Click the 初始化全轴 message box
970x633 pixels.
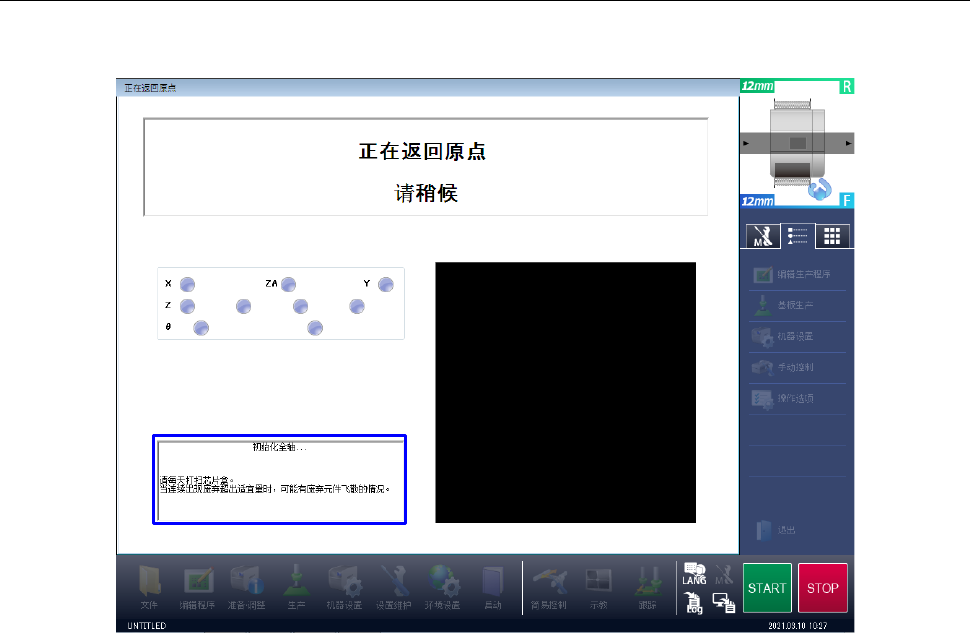280,480
